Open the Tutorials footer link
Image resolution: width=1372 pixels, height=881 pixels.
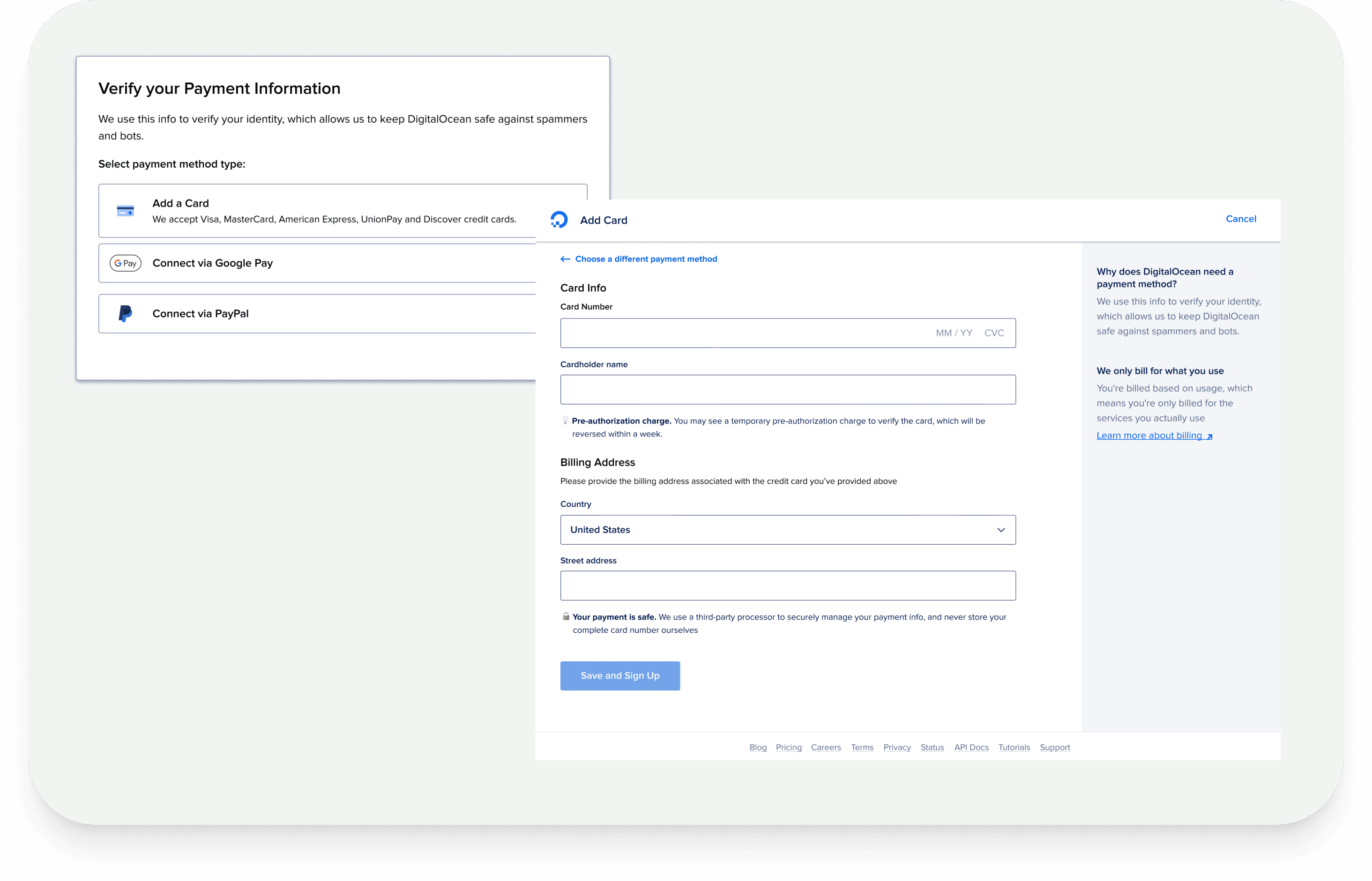pos(1014,747)
